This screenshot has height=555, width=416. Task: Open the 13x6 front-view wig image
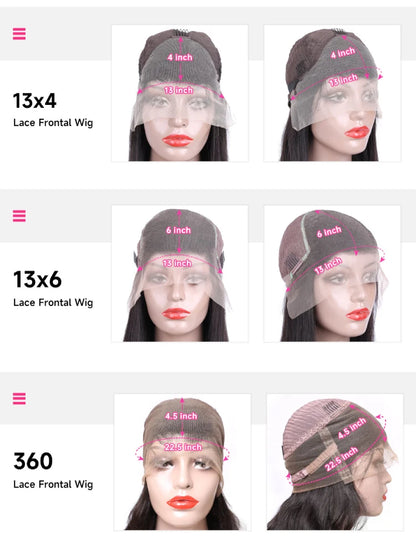tap(180, 274)
